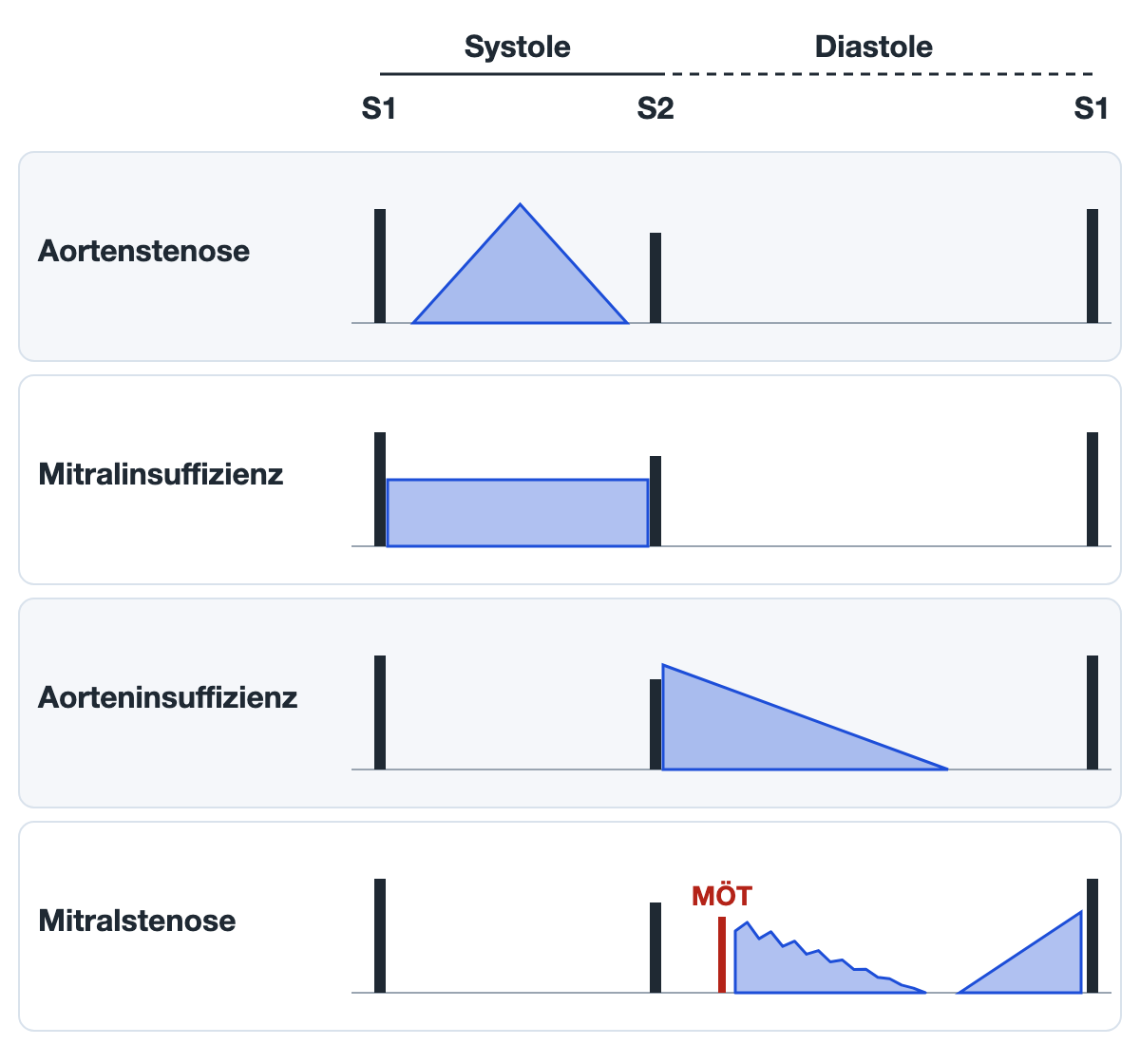Click the red MÖT opening snap bar
Viewport: 1140px width, 1064px height.
722,955
